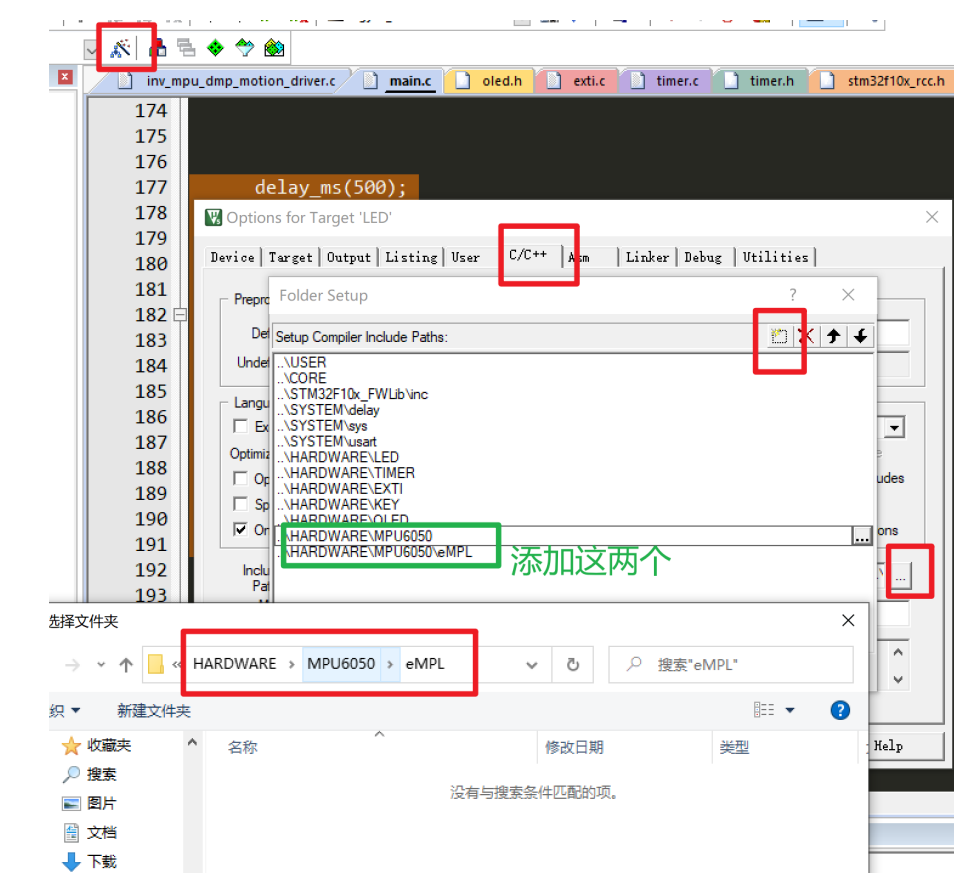Viewport: 963px width, 874px height.
Task: Collapse the code fold at line 182
Action: [180, 315]
